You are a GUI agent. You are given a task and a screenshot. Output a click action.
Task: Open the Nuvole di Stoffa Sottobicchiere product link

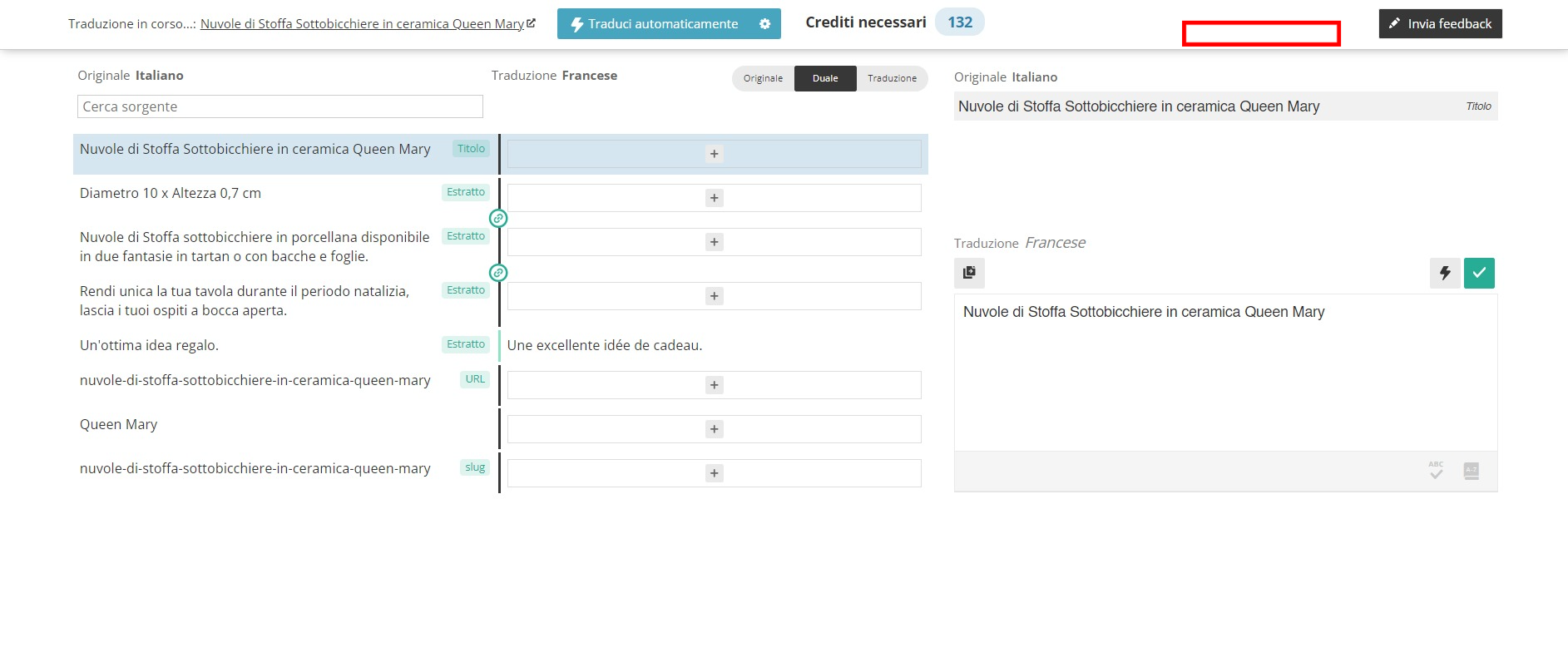coord(362,24)
